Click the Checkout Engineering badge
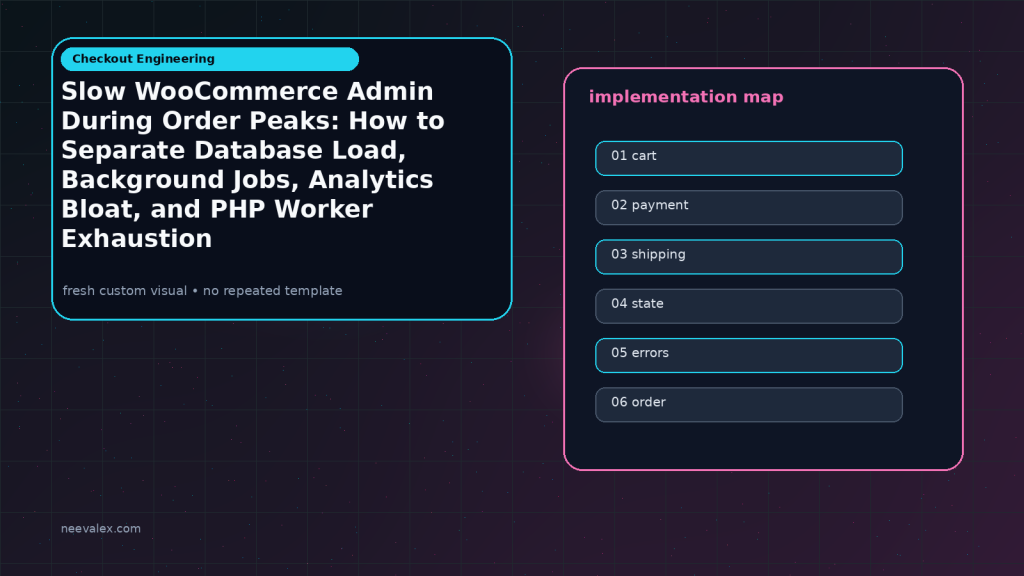The width and height of the screenshot is (1024, 576). tap(210, 59)
